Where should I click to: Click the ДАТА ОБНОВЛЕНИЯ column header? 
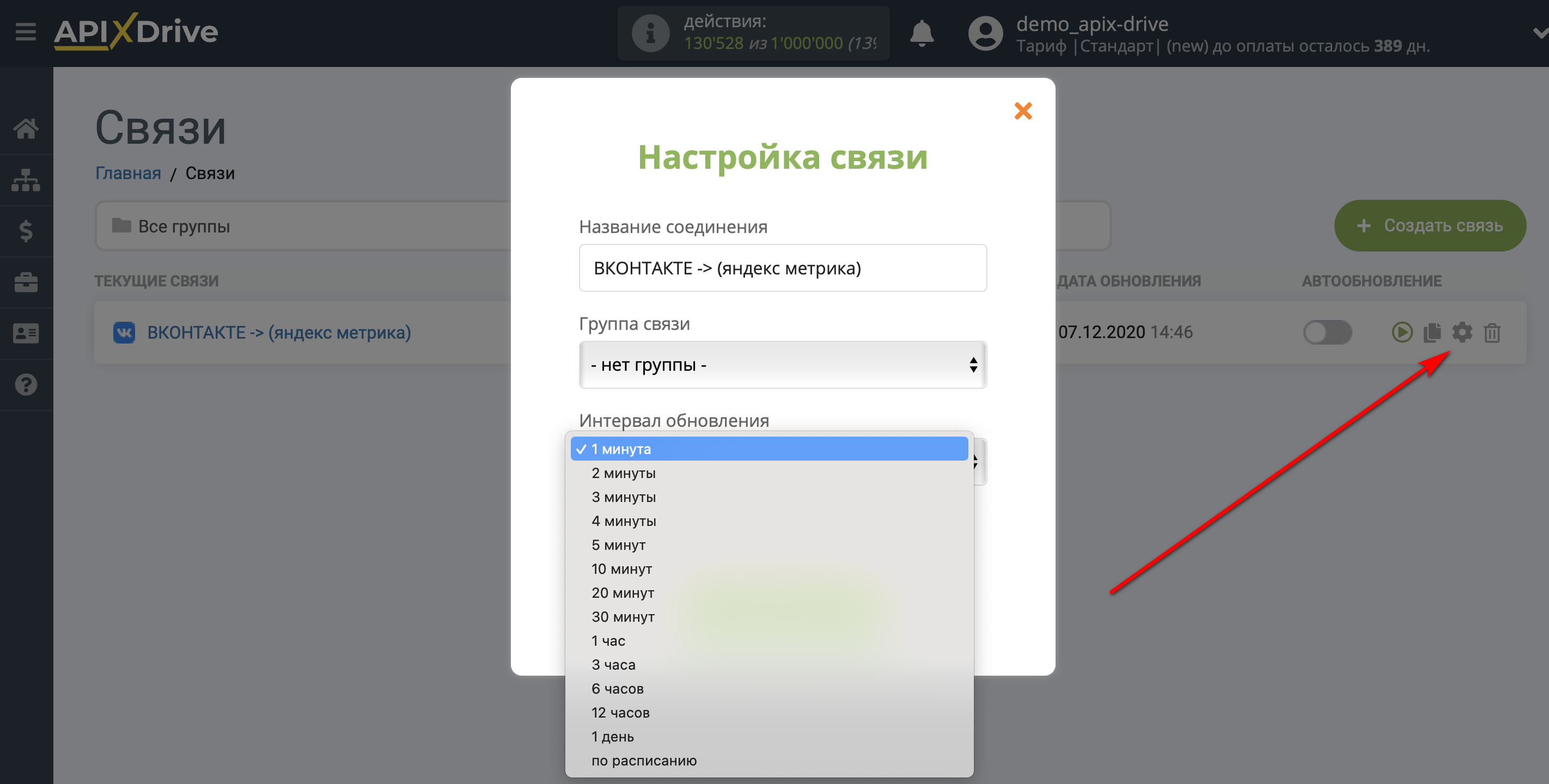coord(1129,281)
